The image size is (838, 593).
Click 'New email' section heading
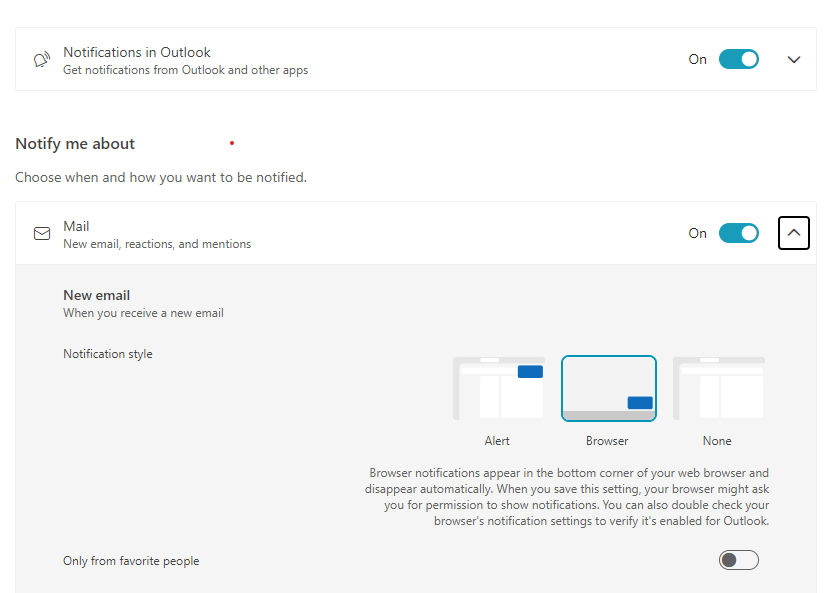pyautogui.click(x=97, y=295)
